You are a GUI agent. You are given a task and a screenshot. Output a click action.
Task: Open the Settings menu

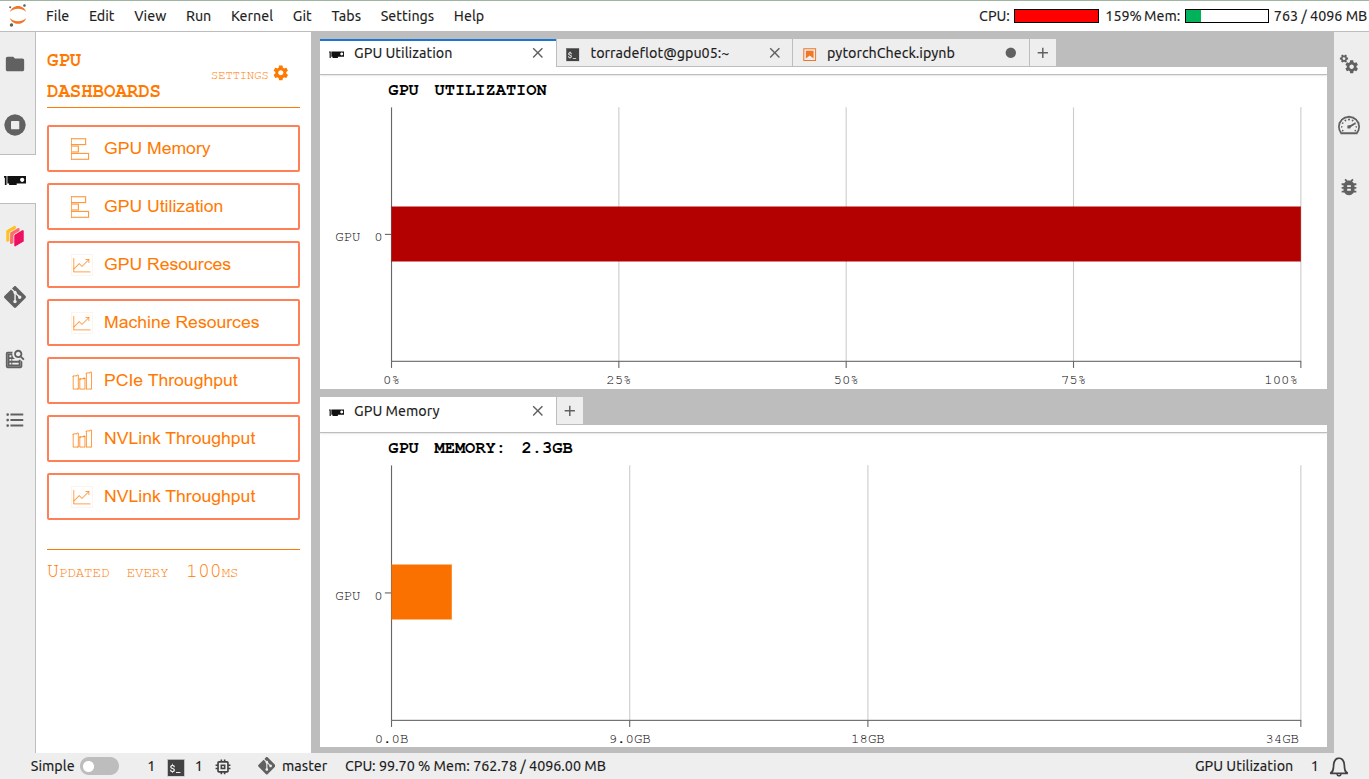click(407, 16)
